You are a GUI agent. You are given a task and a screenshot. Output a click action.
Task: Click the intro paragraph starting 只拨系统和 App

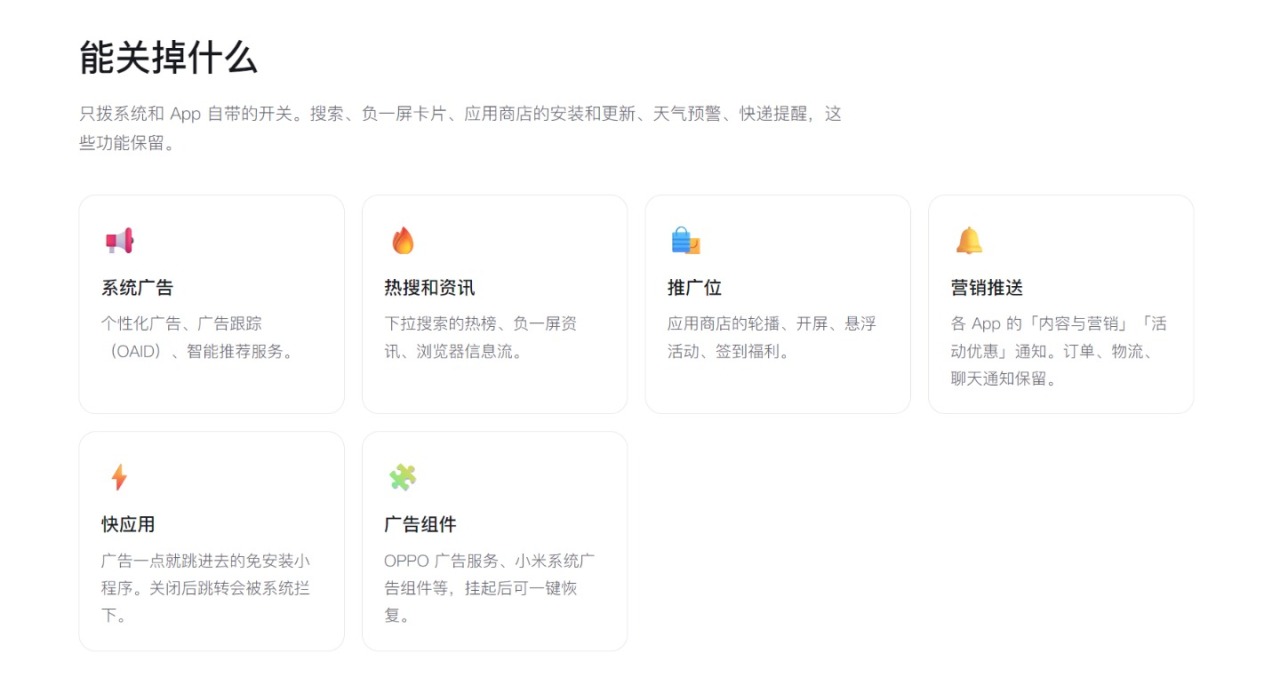[x=461, y=128]
